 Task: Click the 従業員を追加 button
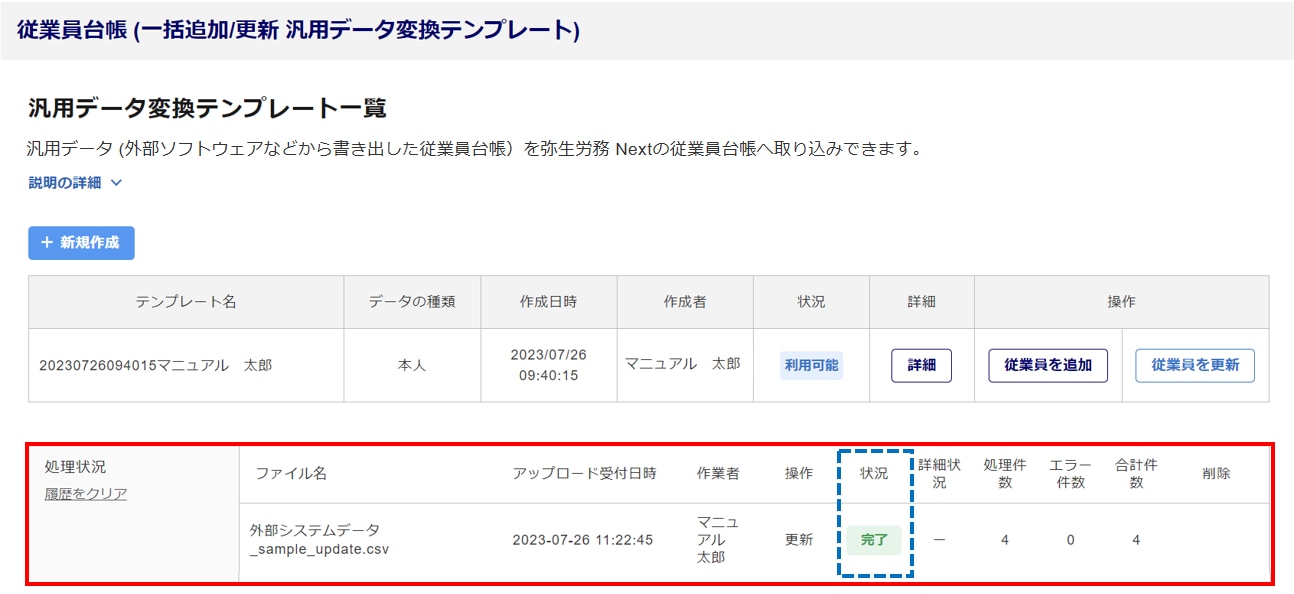point(1048,365)
